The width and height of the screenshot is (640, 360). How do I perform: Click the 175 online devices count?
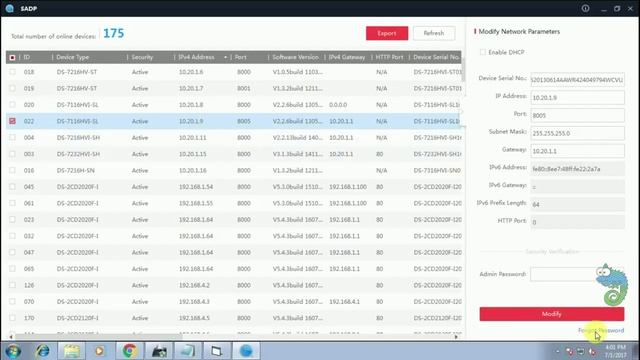(x=113, y=33)
